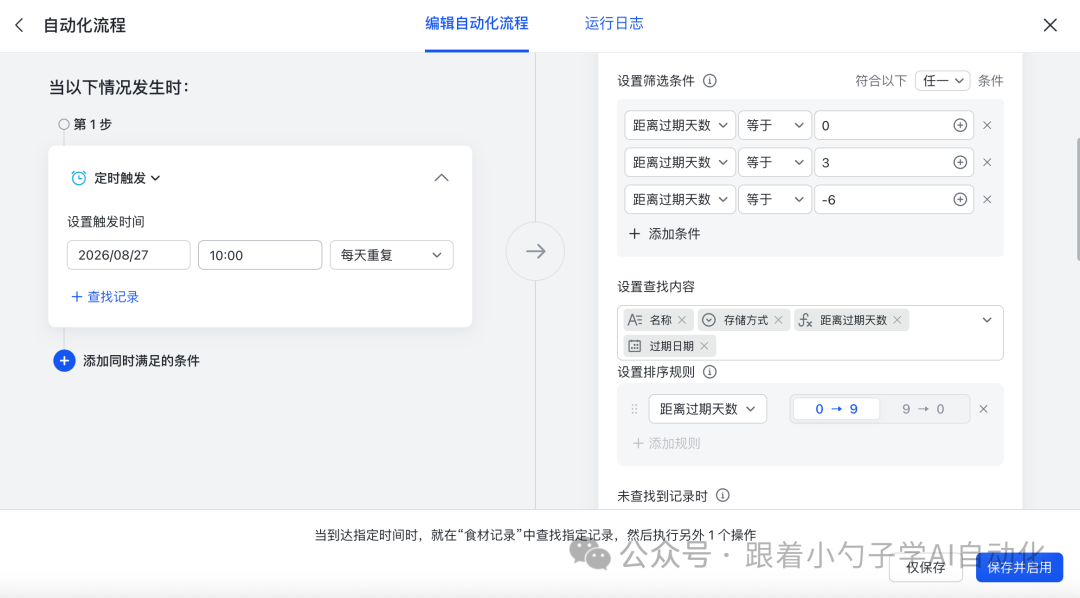Viewport: 1080px width, 598px height.
Task: Click the 存储方式 single-select icon
Action: [x=709, y=320]
